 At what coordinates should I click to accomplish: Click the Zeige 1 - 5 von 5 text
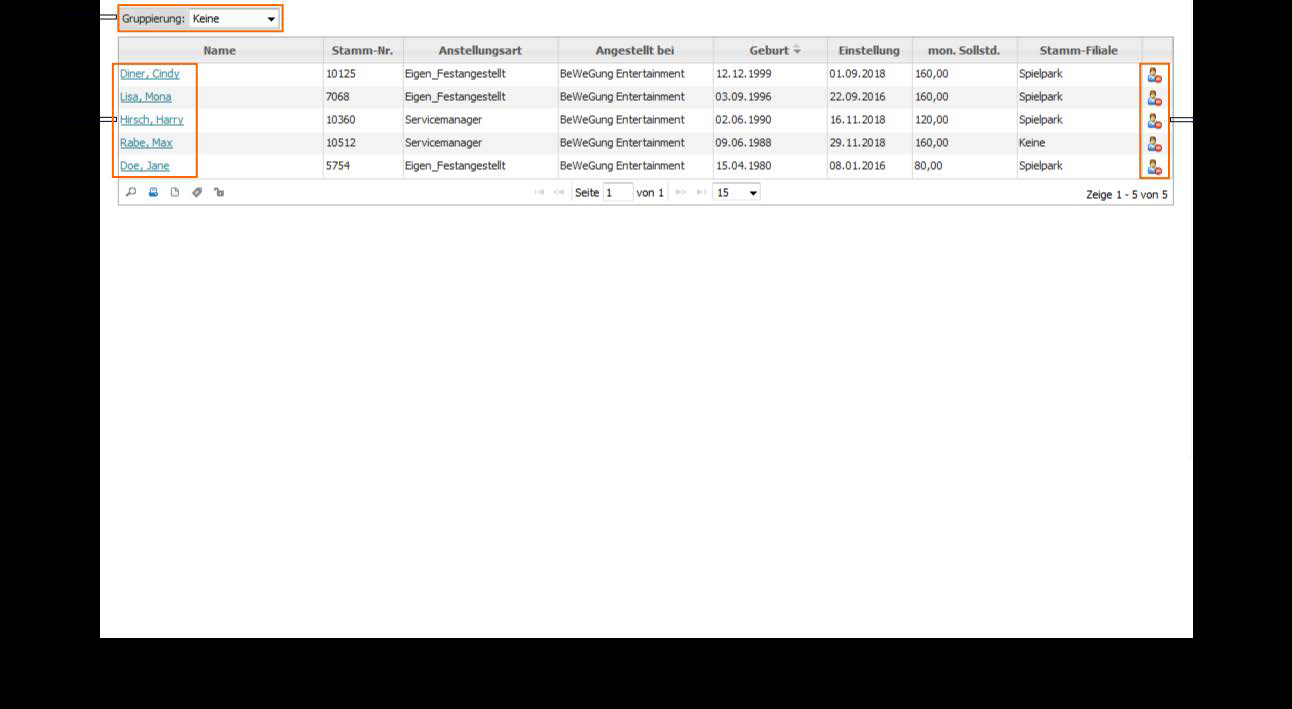pyautogui.click(x=1127, y=194)
